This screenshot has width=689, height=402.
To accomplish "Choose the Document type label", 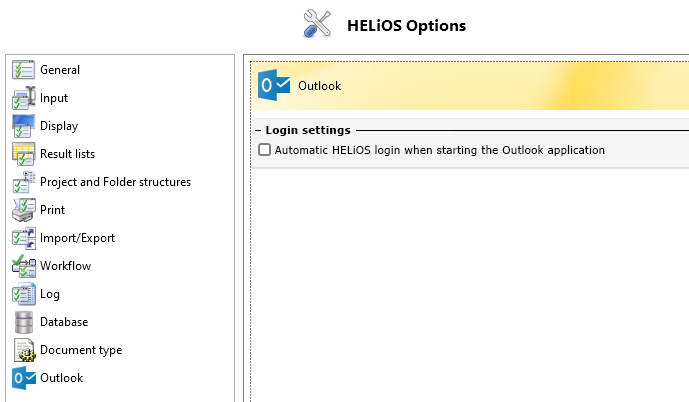I will pyautogui.click(x=81, y=350).
